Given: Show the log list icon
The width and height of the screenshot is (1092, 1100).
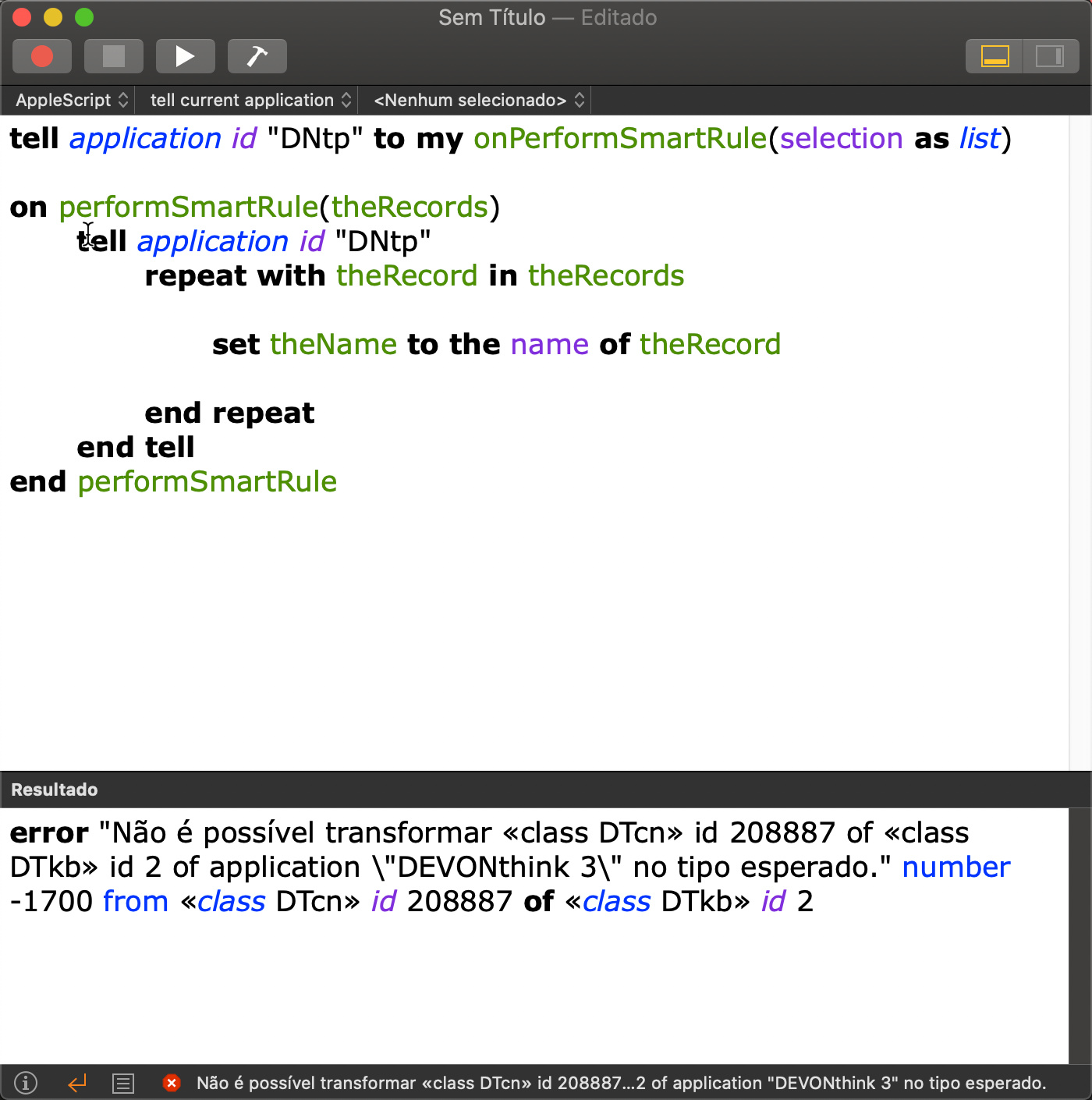Looking at the screenshot, I should click(x=123, y=1083).
